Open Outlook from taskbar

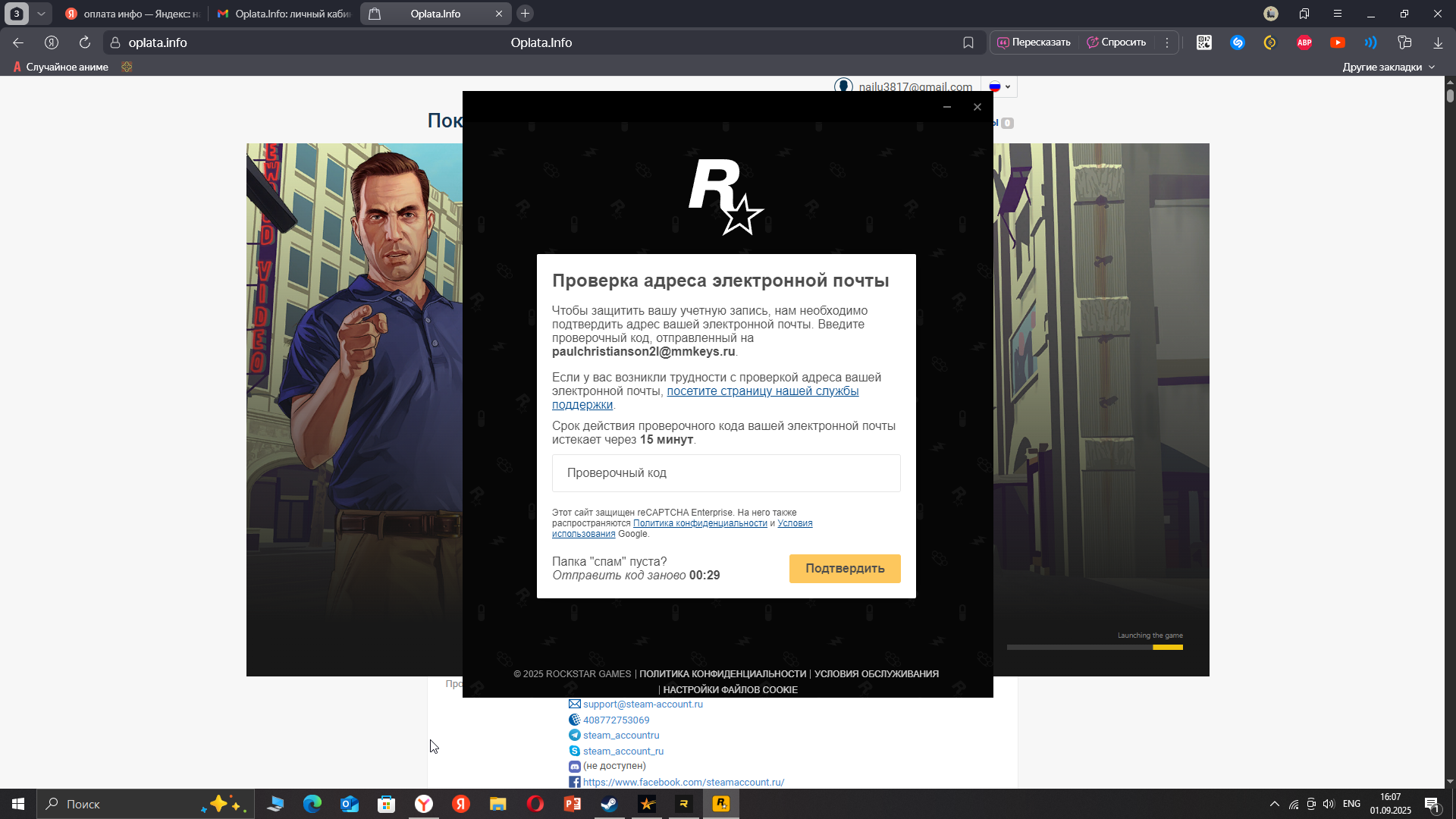coord(350,804)
